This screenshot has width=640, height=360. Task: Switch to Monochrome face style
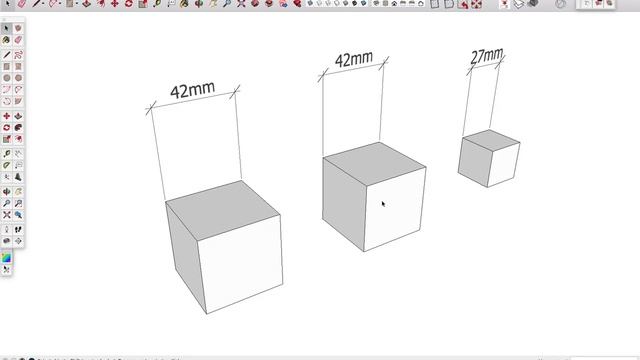pyautogui.click(x=364, y=3)
